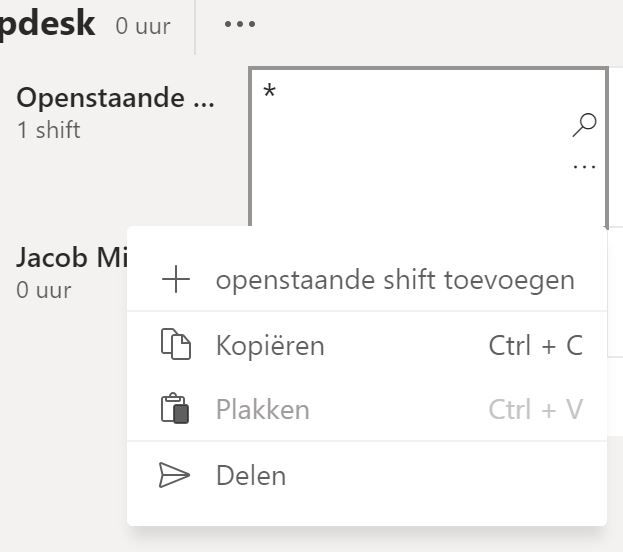Click the Openstaande shifts row label
Screen dimensions: 623x552
coord(116,98)
